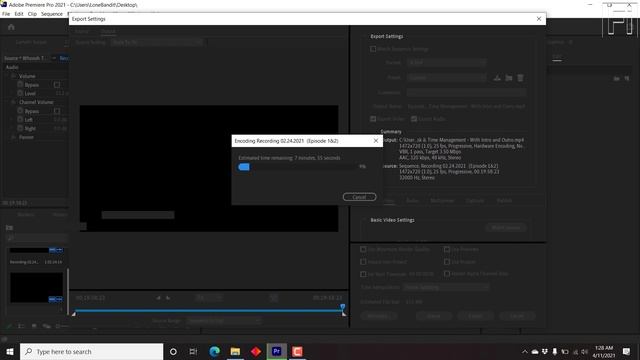Tick the Bypass checkbox under Volume
The height and width of the screenshot is (360, 640).
click(x=57, y=85)
